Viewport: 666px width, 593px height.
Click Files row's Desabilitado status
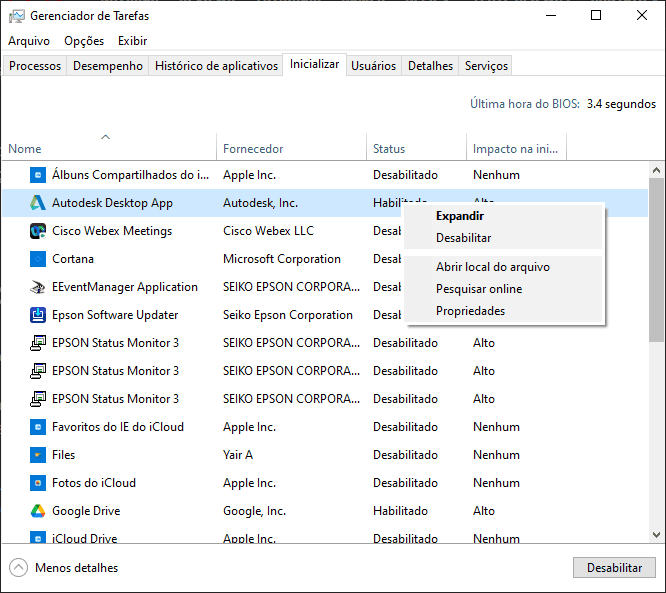(405, 455)
